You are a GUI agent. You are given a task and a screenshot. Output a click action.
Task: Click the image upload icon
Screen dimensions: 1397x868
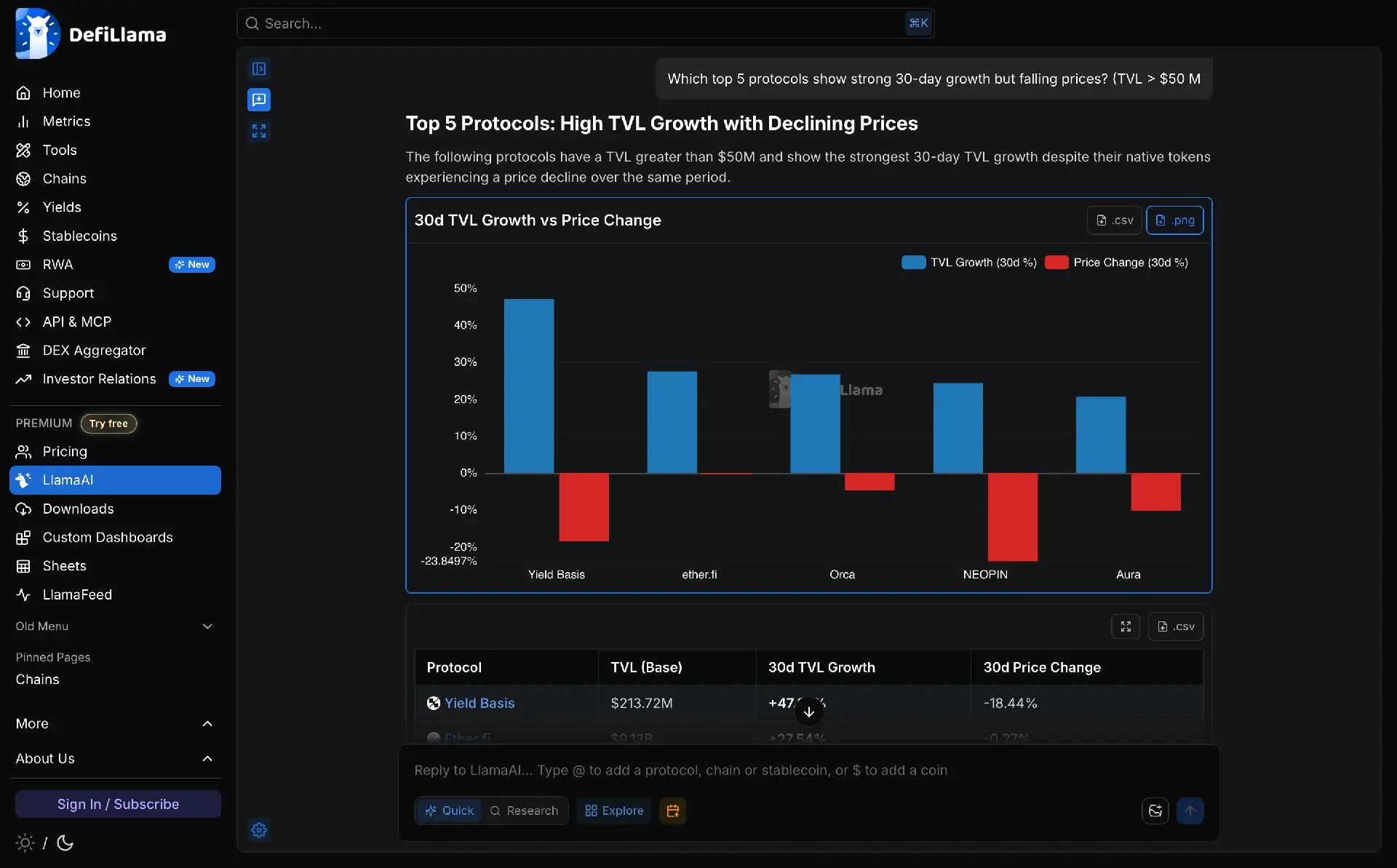click(1155, 811)
